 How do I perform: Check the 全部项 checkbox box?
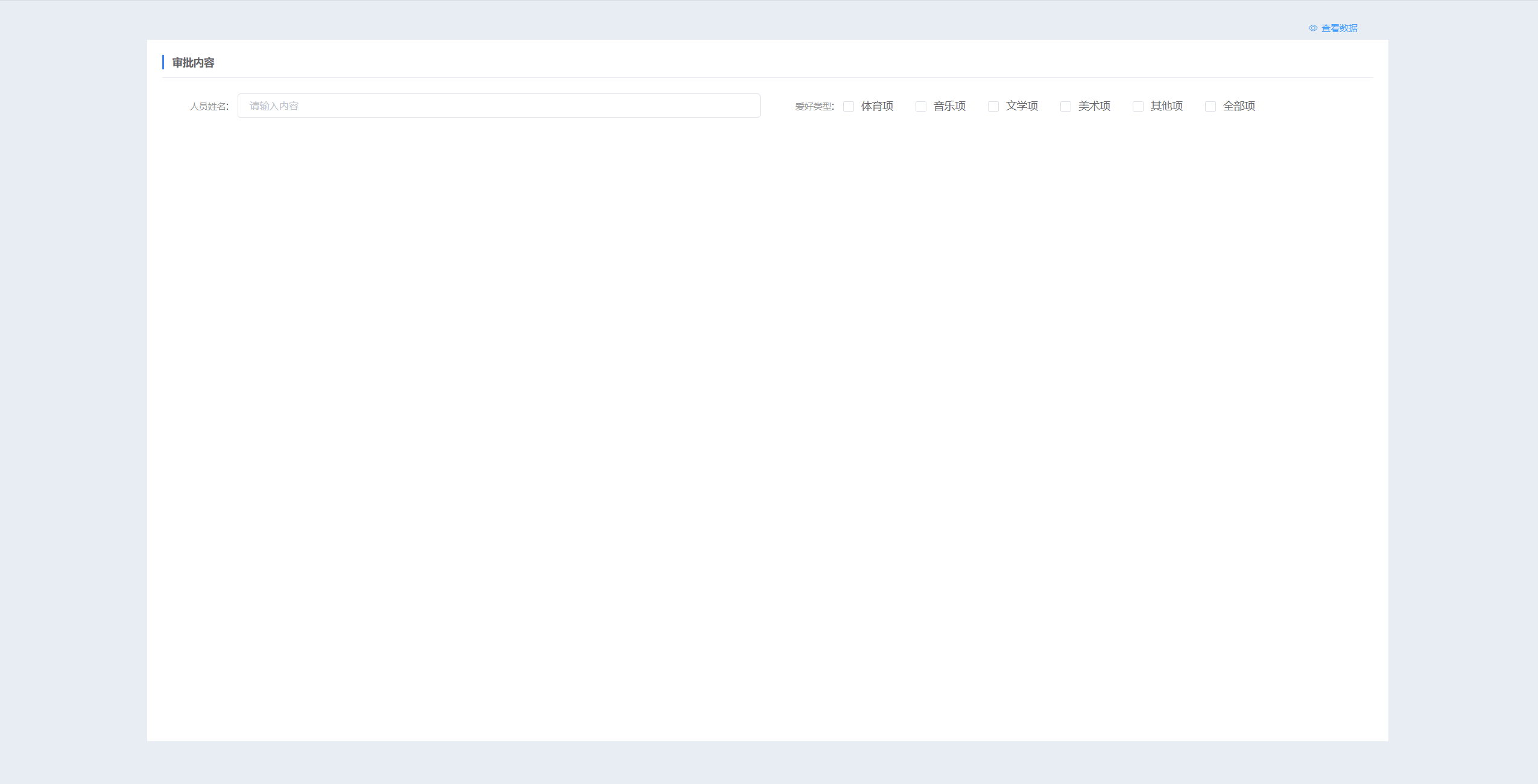coord(1210,107)
